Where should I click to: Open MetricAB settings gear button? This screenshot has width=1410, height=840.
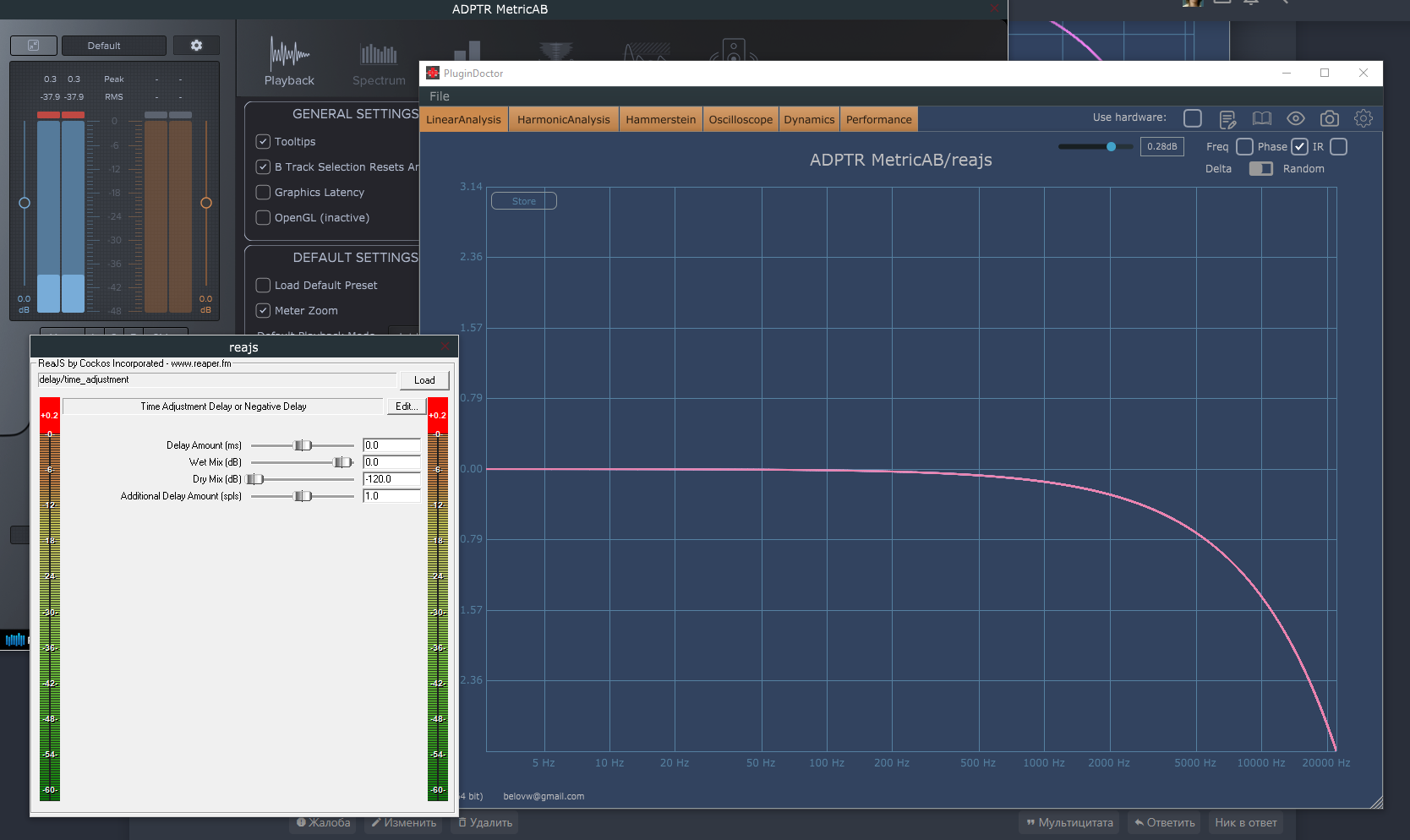[x=196, y=46]
